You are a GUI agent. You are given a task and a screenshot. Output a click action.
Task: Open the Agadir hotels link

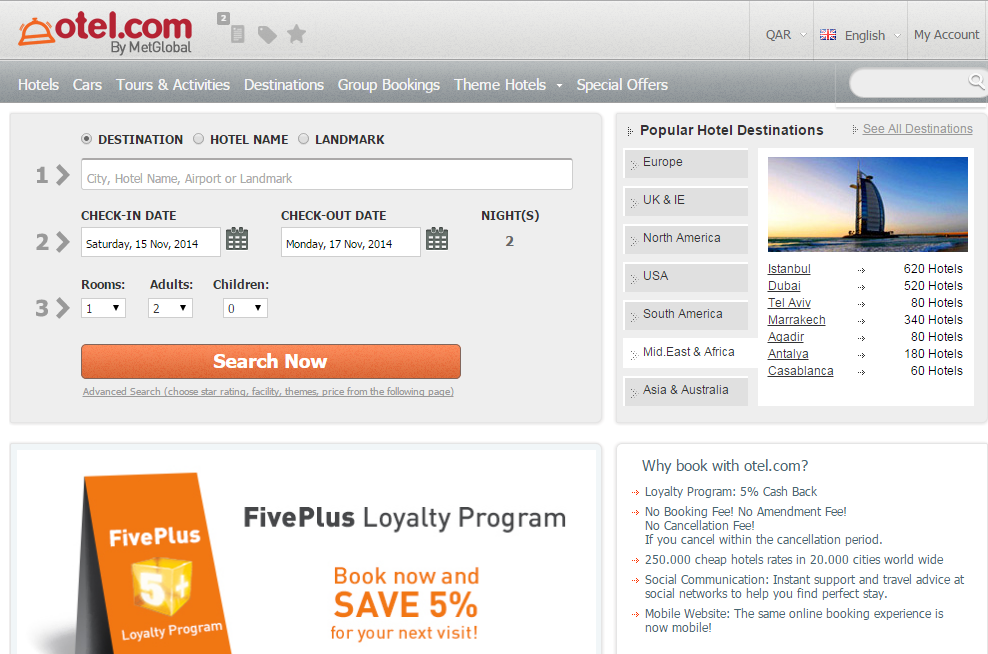click(786, 337)
